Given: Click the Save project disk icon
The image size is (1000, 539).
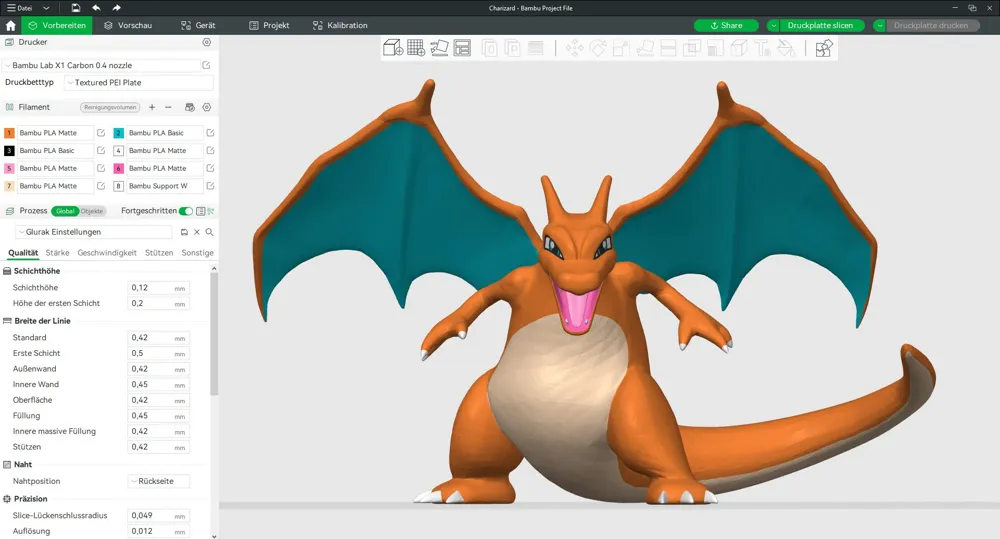Looking at the screenshot, I should [75, 8].
